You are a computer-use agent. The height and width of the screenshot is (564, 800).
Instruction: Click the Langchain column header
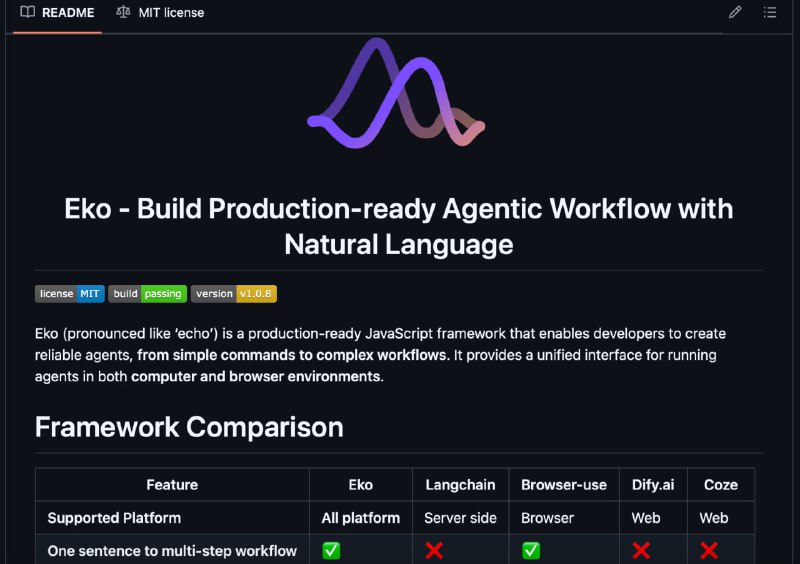[x=460, y=485]
